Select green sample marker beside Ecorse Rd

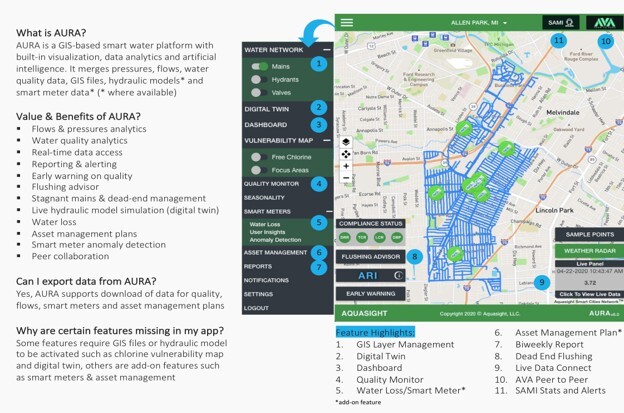(x=436, y=193)
